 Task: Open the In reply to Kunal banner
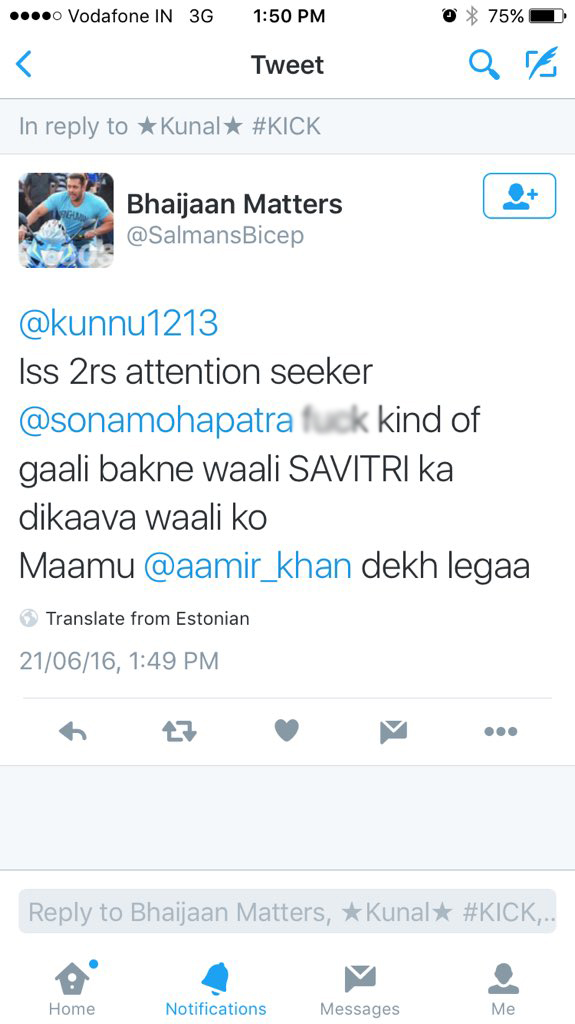(x=288, y=126)
